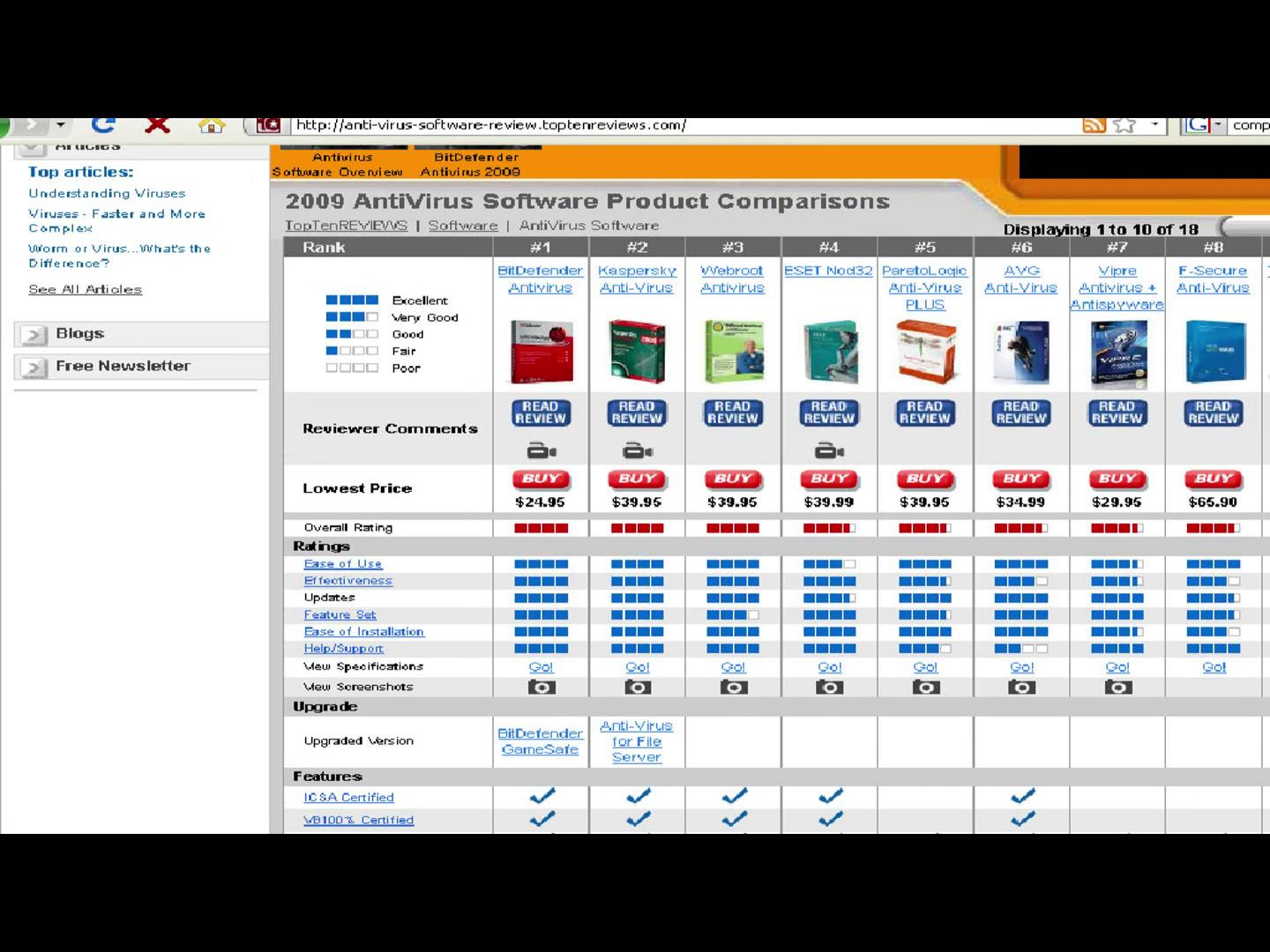This screenshot has height=952, width=1270.
Task: Click the 'Displaying 1 to 10 of 18' text
Action: (x=1101, y=229)
